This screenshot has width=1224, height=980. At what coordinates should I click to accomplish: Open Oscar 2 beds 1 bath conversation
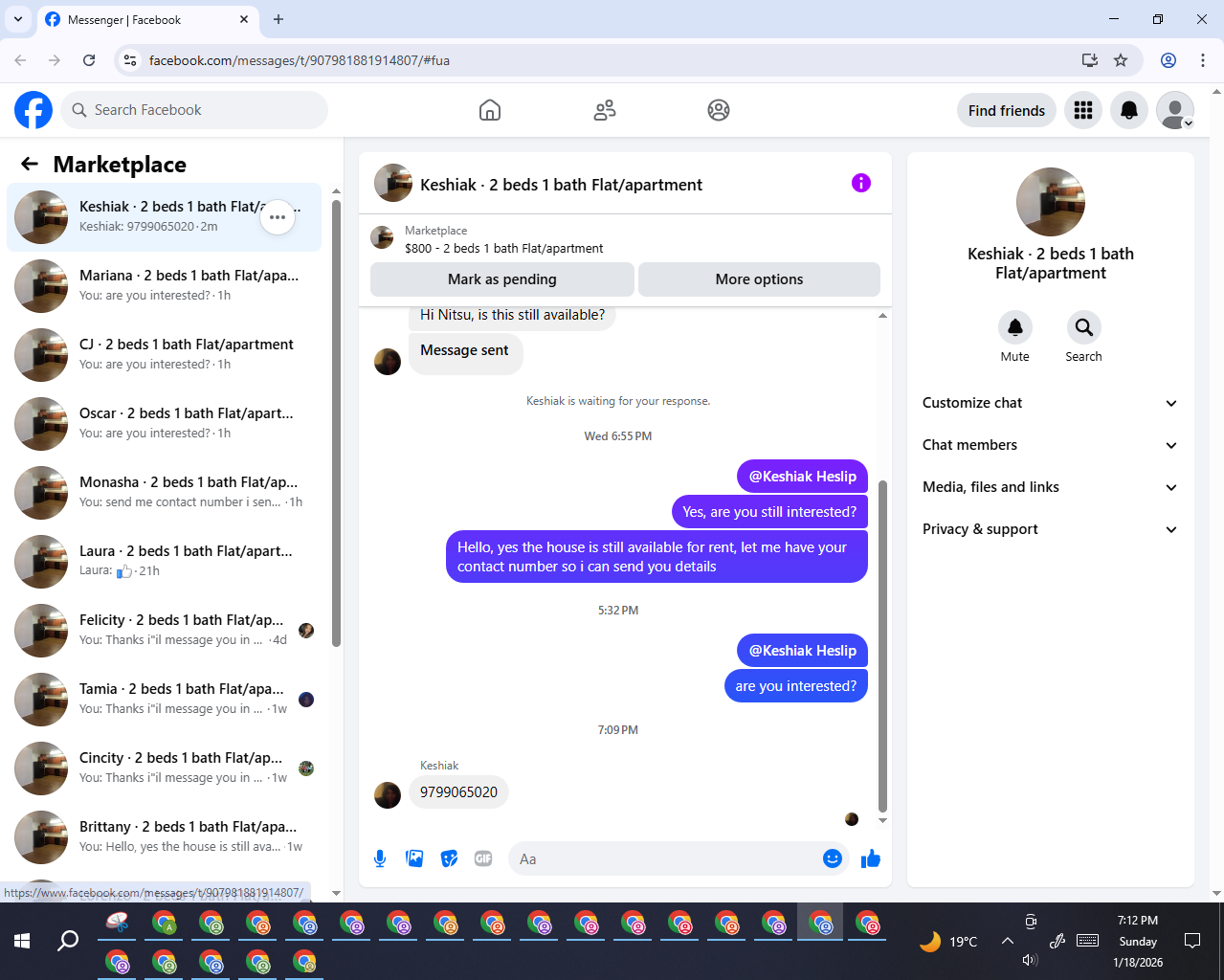(x=165, y=424)
